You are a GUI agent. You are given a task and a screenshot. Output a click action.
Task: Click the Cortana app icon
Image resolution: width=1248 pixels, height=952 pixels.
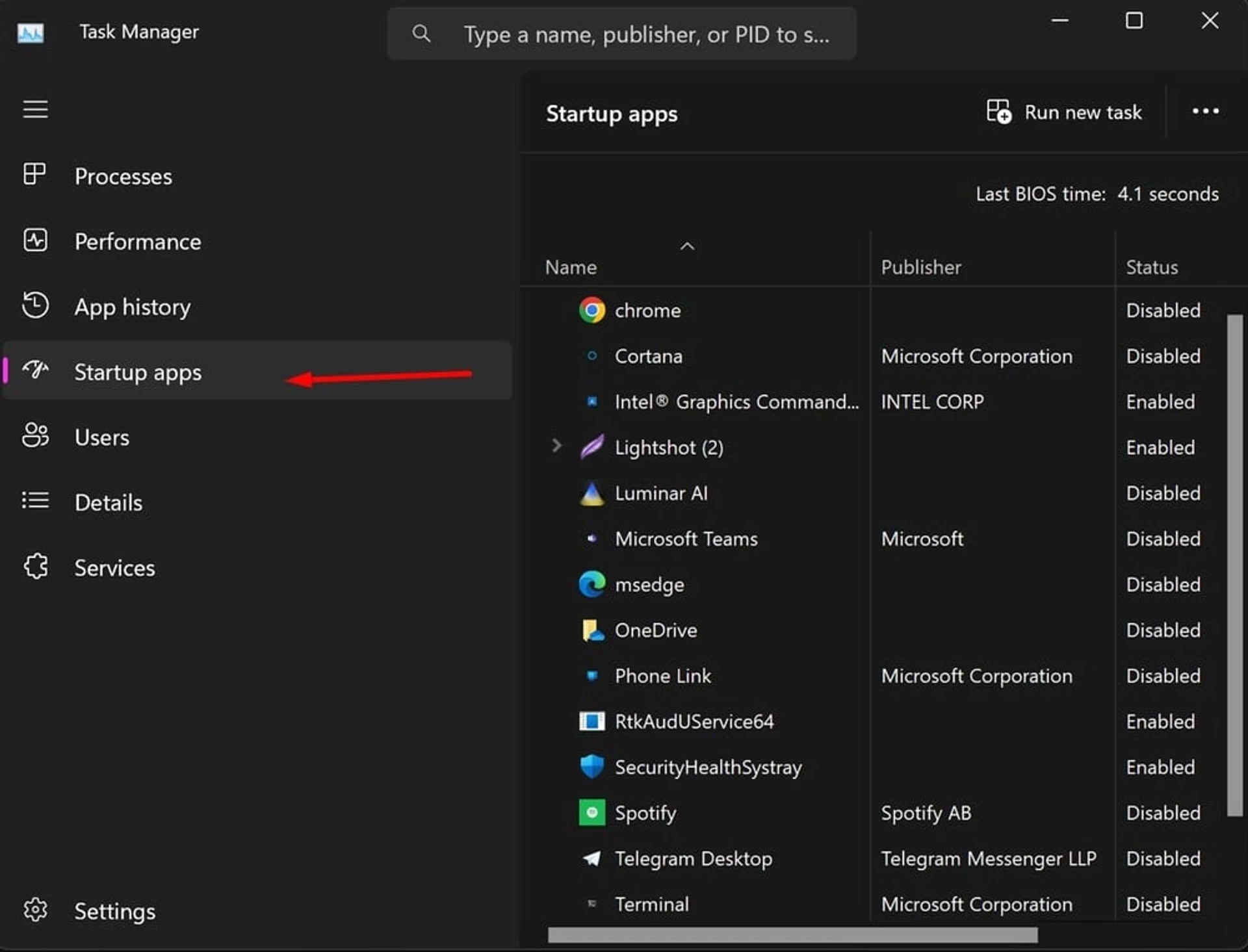tap(591, 355)
